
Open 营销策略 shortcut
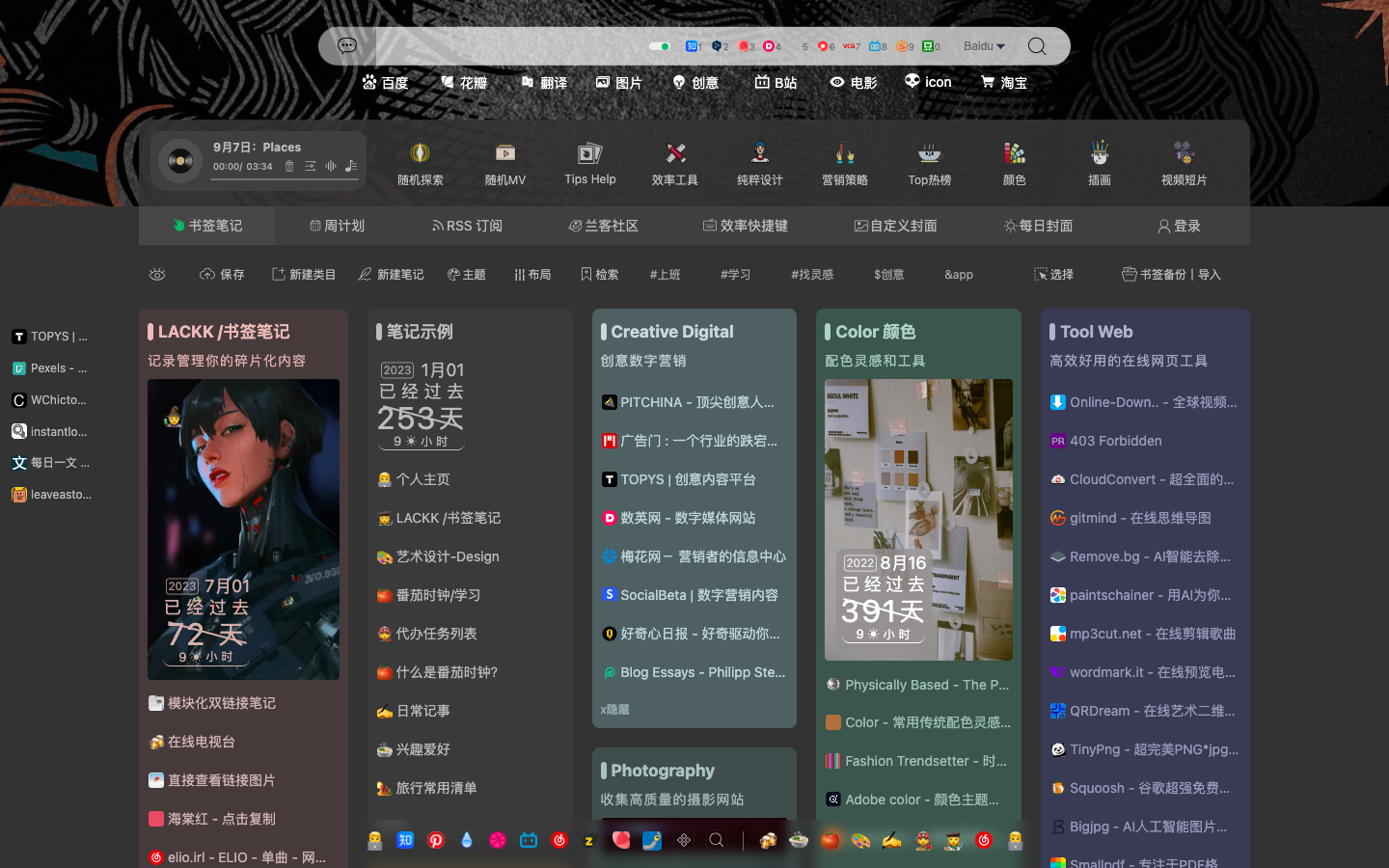[x=845, y=163]
